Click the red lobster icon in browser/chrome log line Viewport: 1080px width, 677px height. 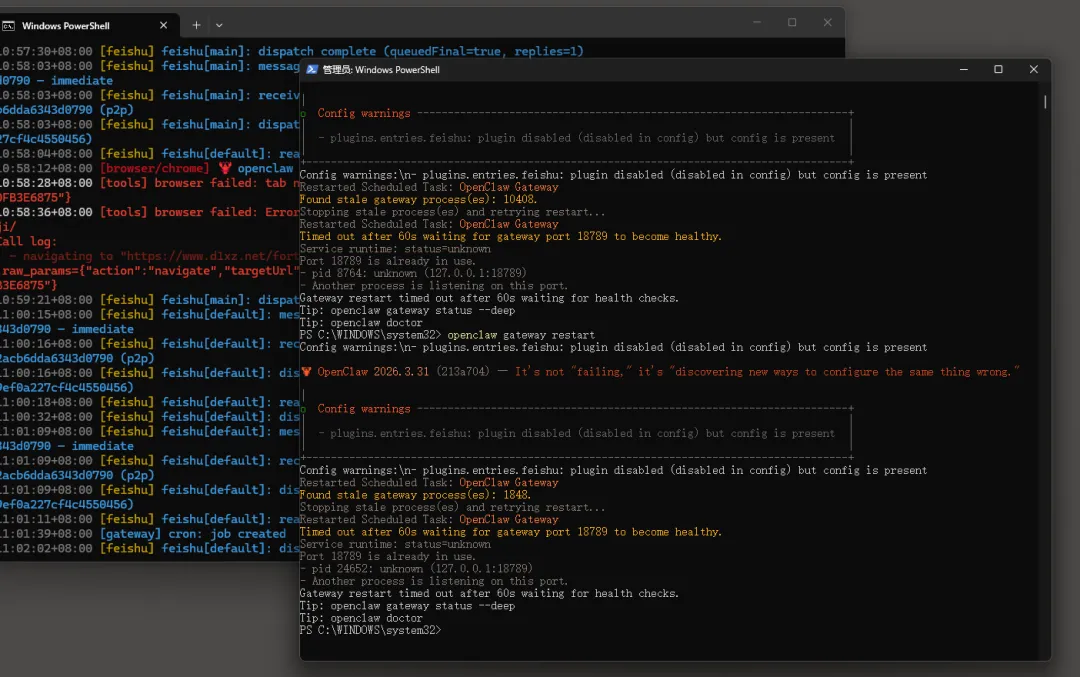pyautogui.click(x=225, y=168)
